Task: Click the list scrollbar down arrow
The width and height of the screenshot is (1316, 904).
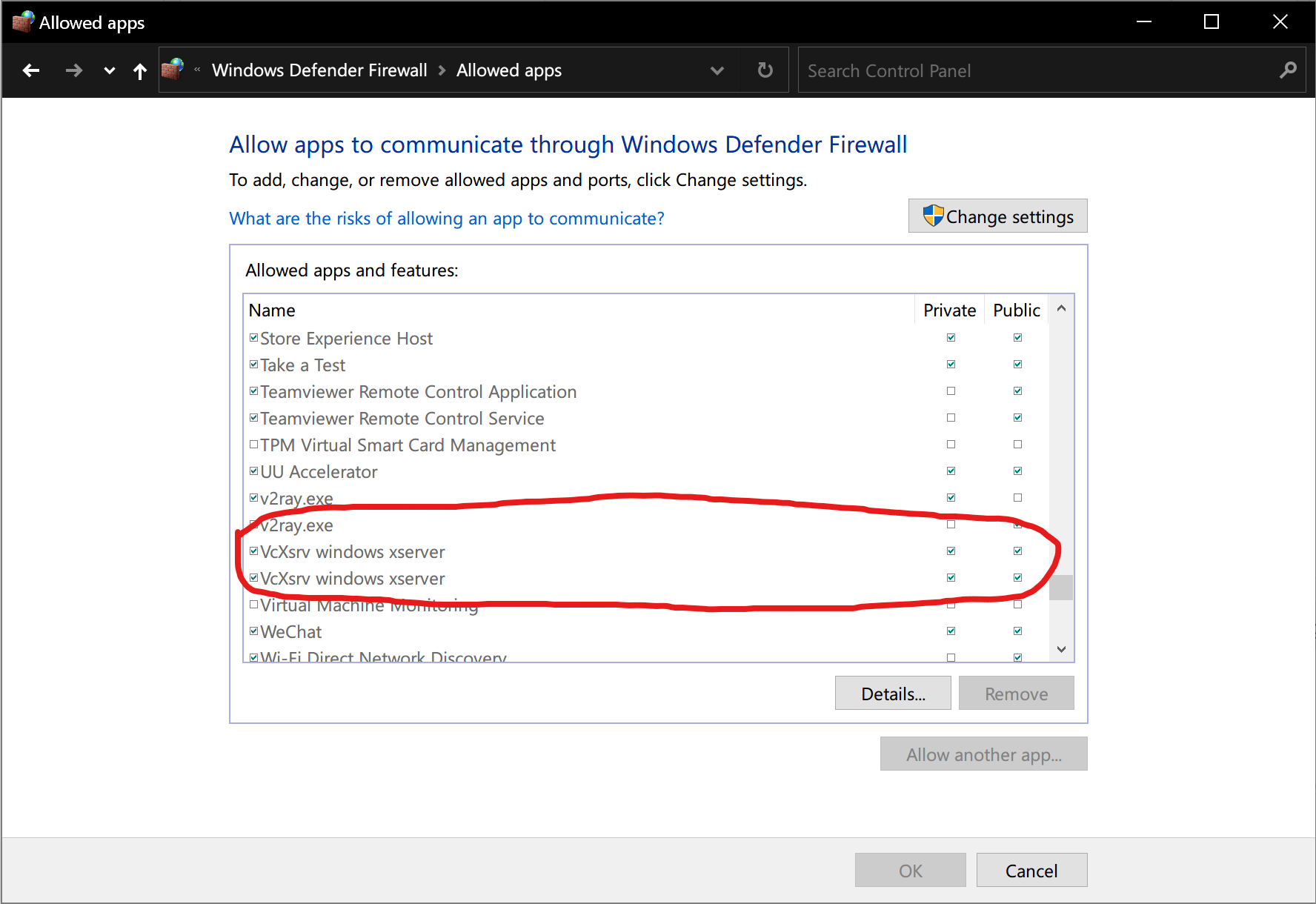Action: point(1061,649)
